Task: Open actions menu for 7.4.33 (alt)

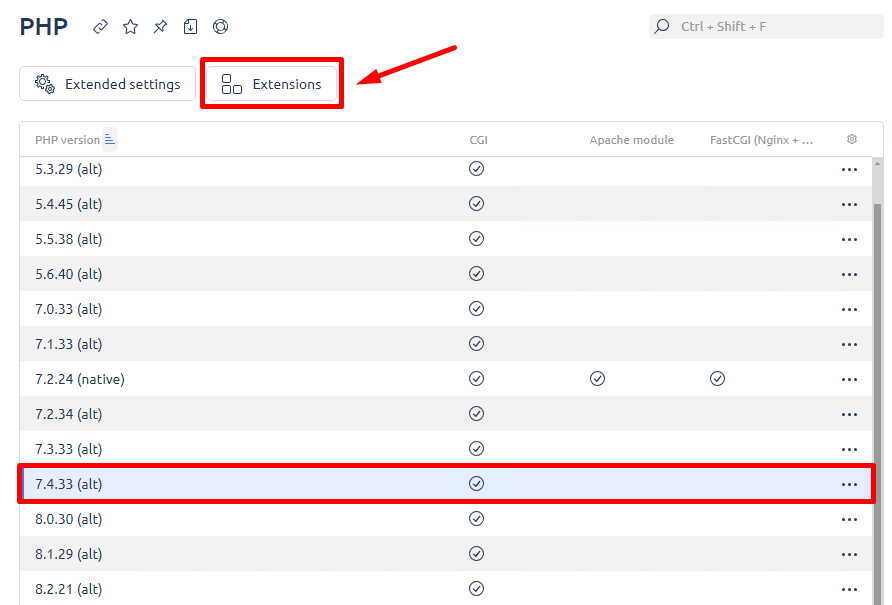Action: pyautogui.click(x=849, y=484)
